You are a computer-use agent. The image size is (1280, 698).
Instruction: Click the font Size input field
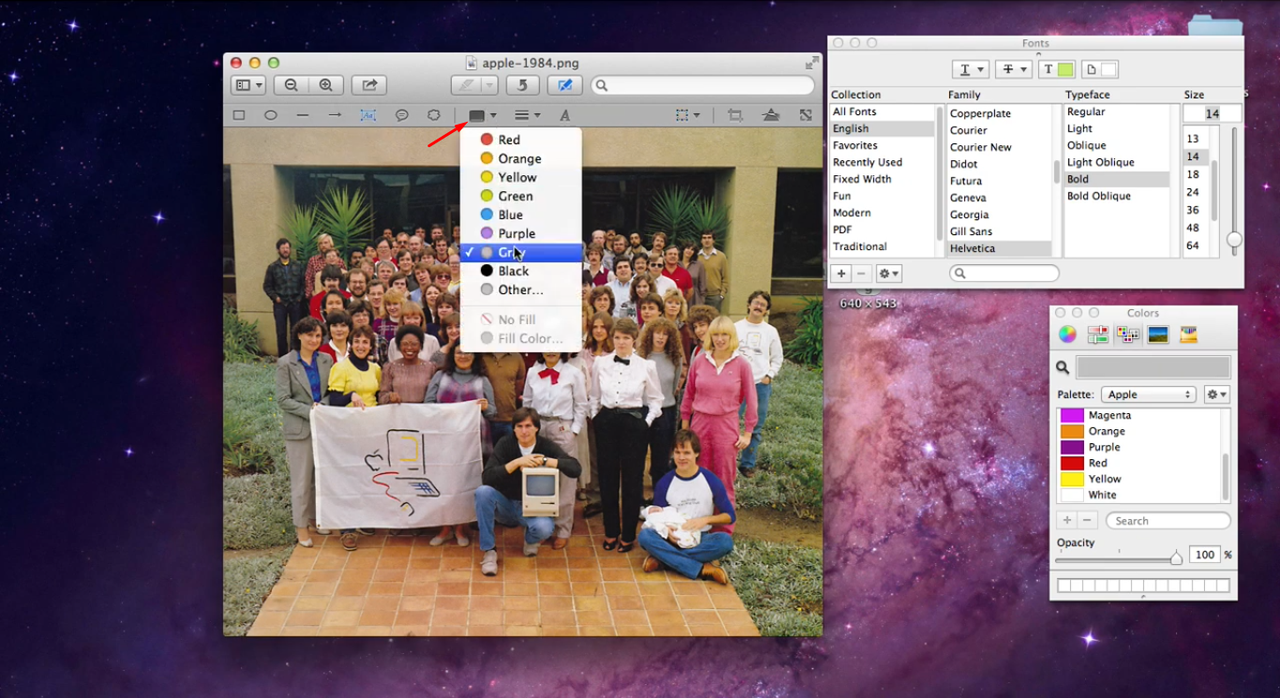[1212, 114]
